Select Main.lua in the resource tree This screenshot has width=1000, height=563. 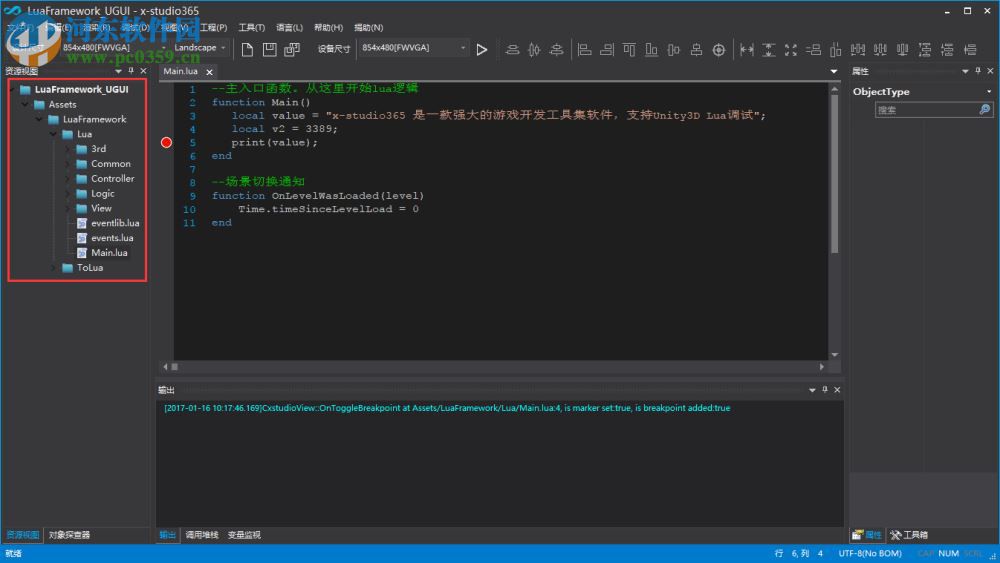coord(109,252)
